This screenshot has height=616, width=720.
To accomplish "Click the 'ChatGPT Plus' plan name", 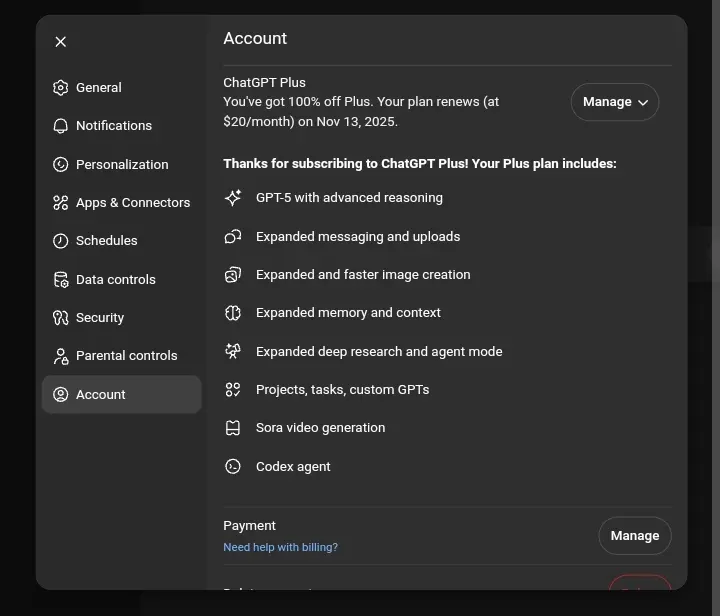I will coord(264,83).
